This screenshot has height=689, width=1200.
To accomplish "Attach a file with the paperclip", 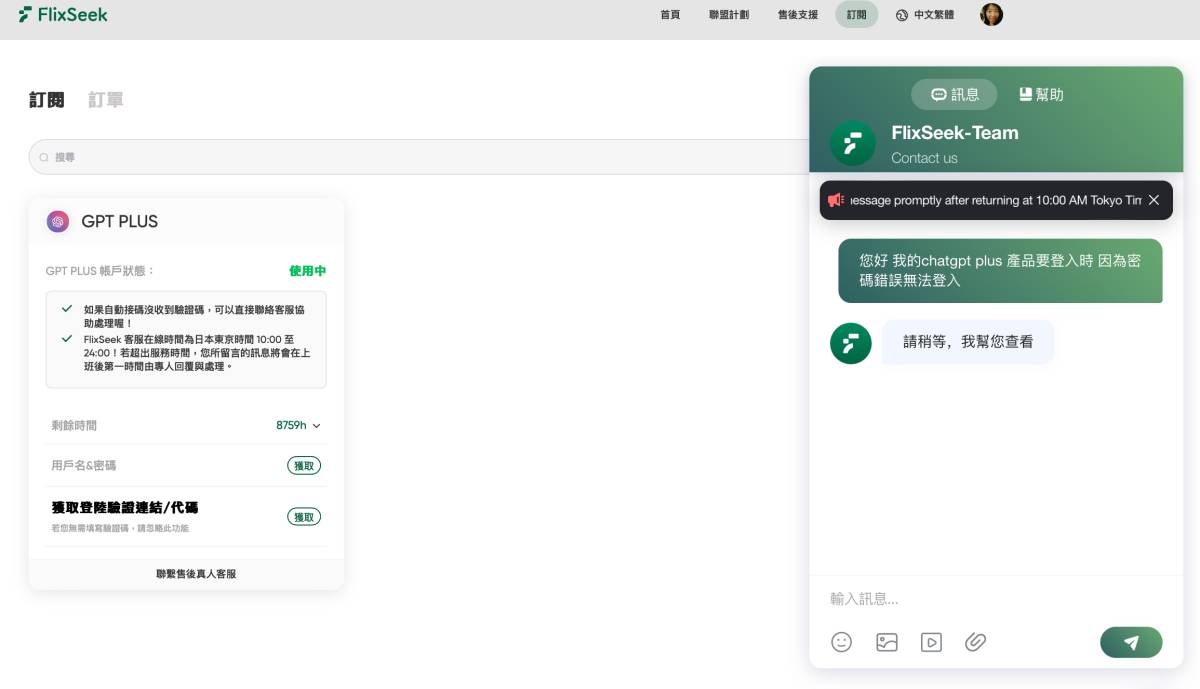I will 976,642.
